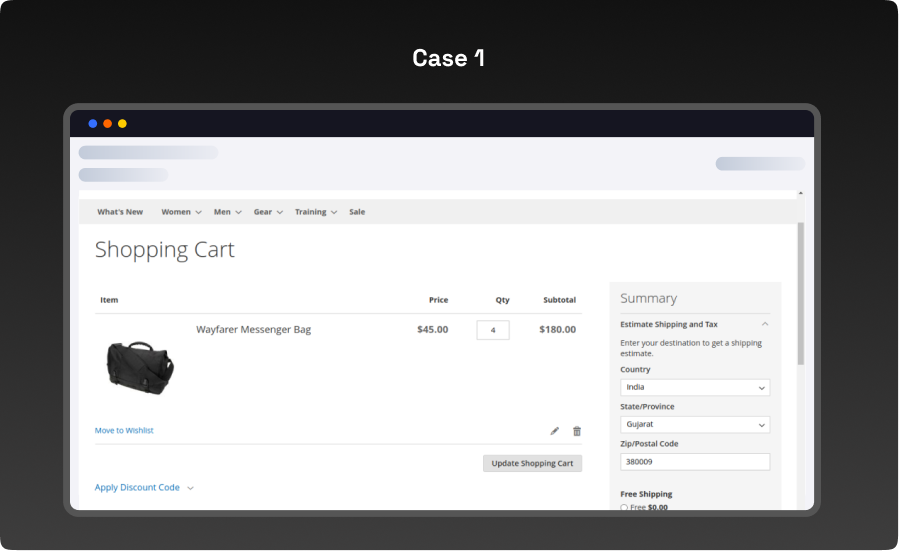Click the orange window dot

tap(108, 124)
